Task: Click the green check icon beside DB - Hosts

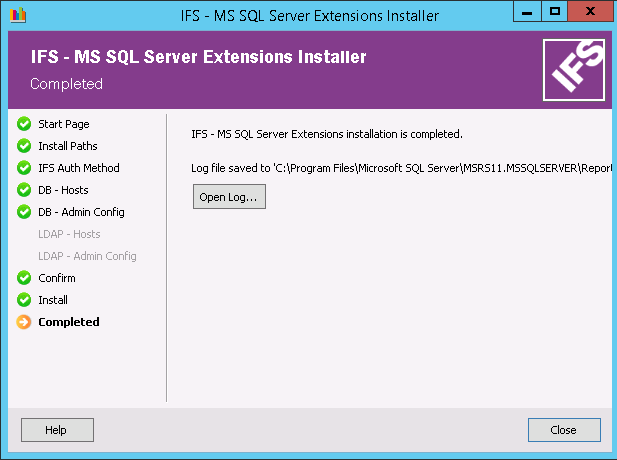Action: coord(24,190)
